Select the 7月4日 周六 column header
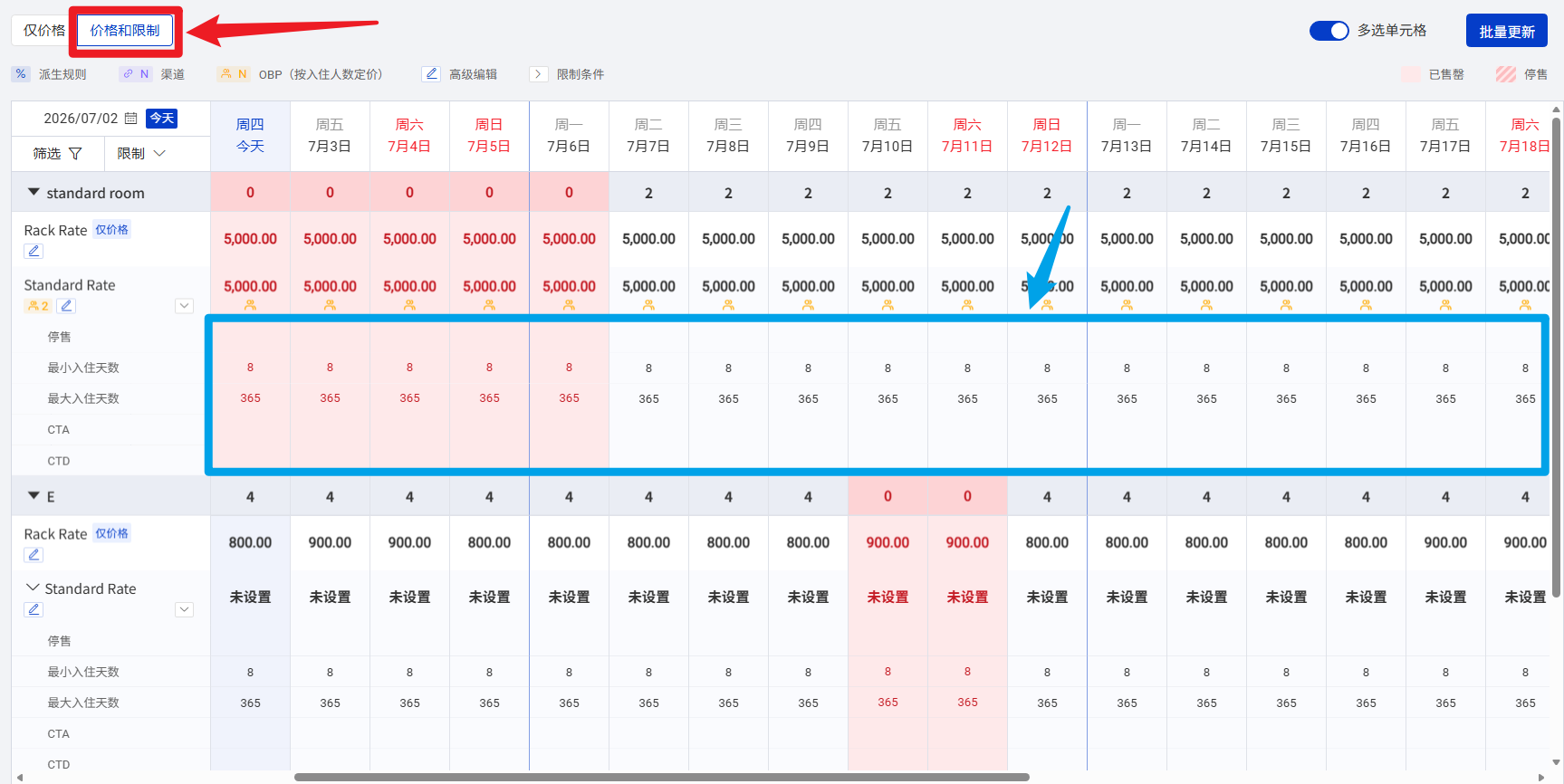Screen dimensions: 1564x784 (409, 136)
